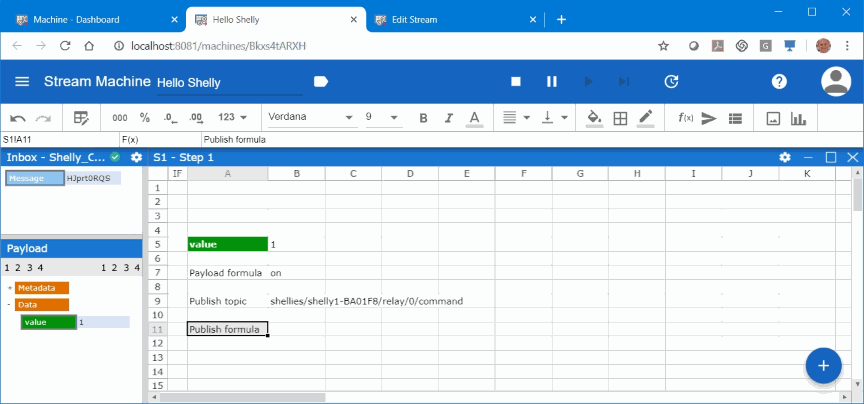
Task: Open the help question mark icon
Action: [779, 82]
